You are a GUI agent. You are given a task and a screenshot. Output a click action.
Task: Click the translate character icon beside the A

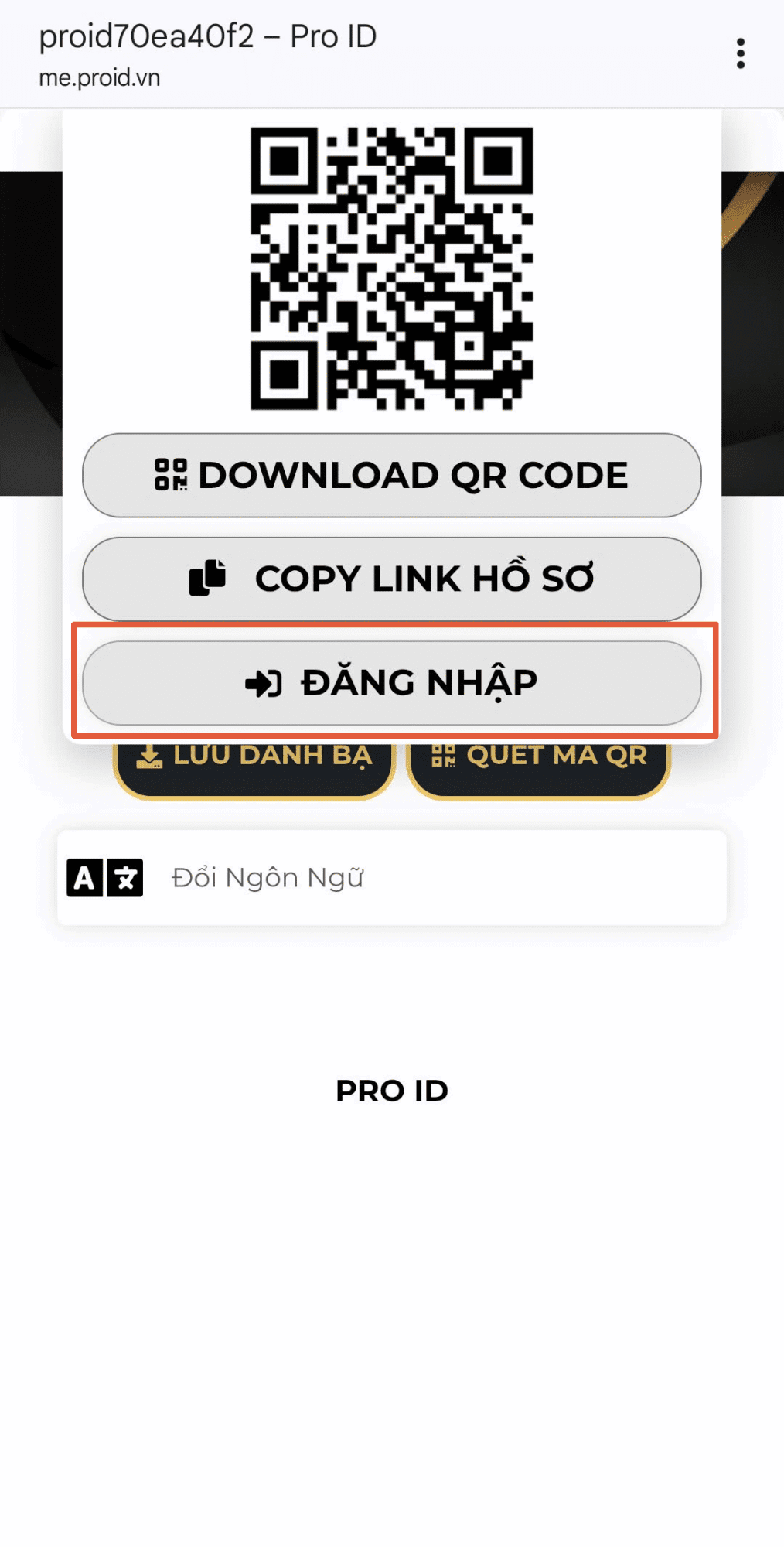tap(124, 878)
